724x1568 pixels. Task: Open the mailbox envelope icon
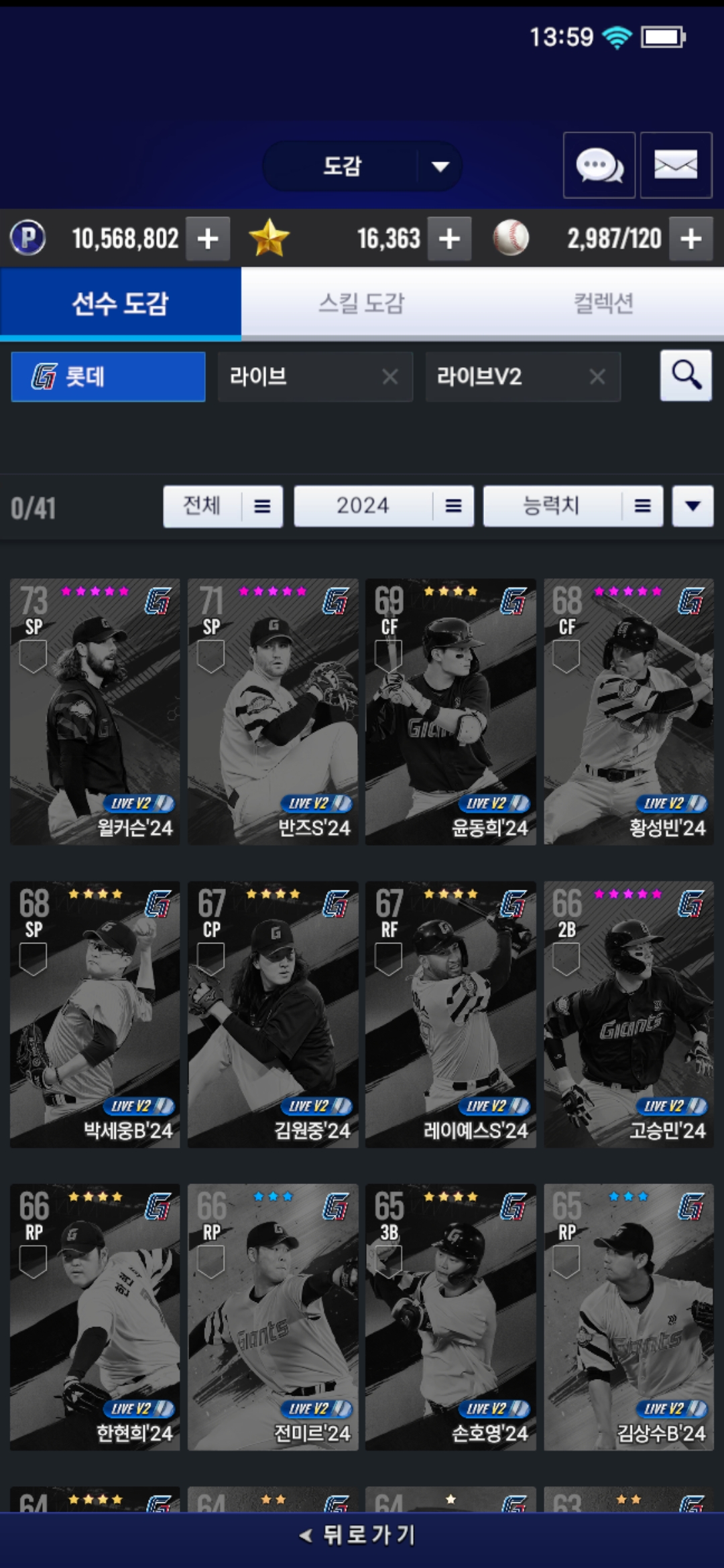point(676,165)
